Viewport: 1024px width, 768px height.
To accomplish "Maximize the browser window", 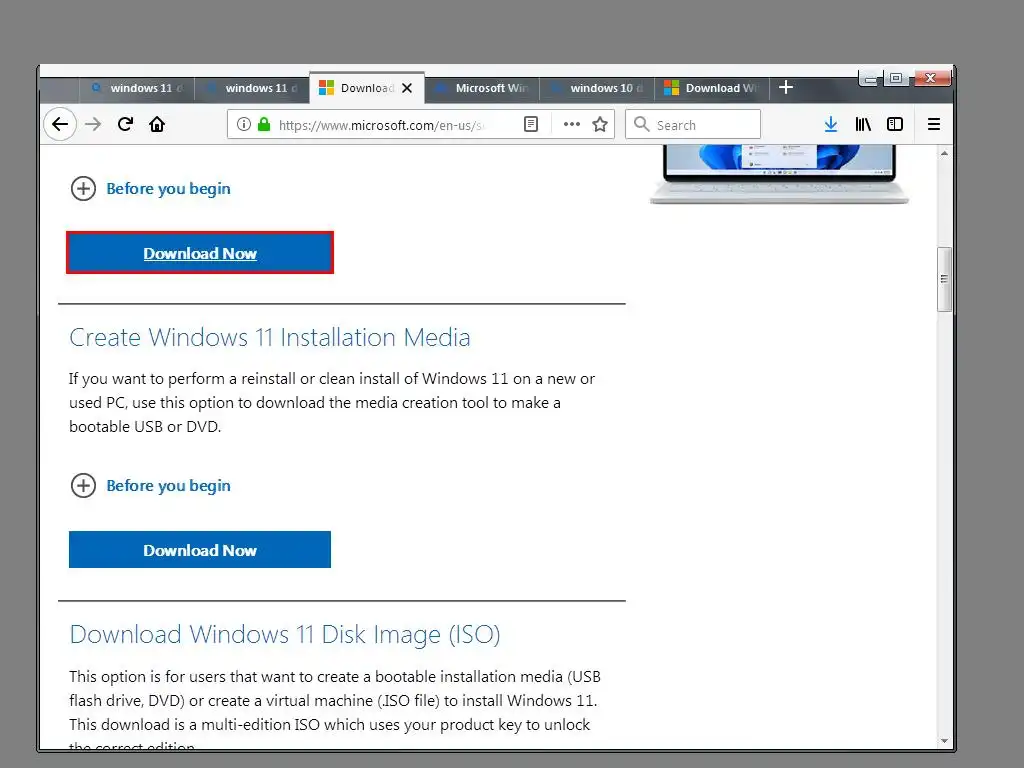I will [896, 78].
